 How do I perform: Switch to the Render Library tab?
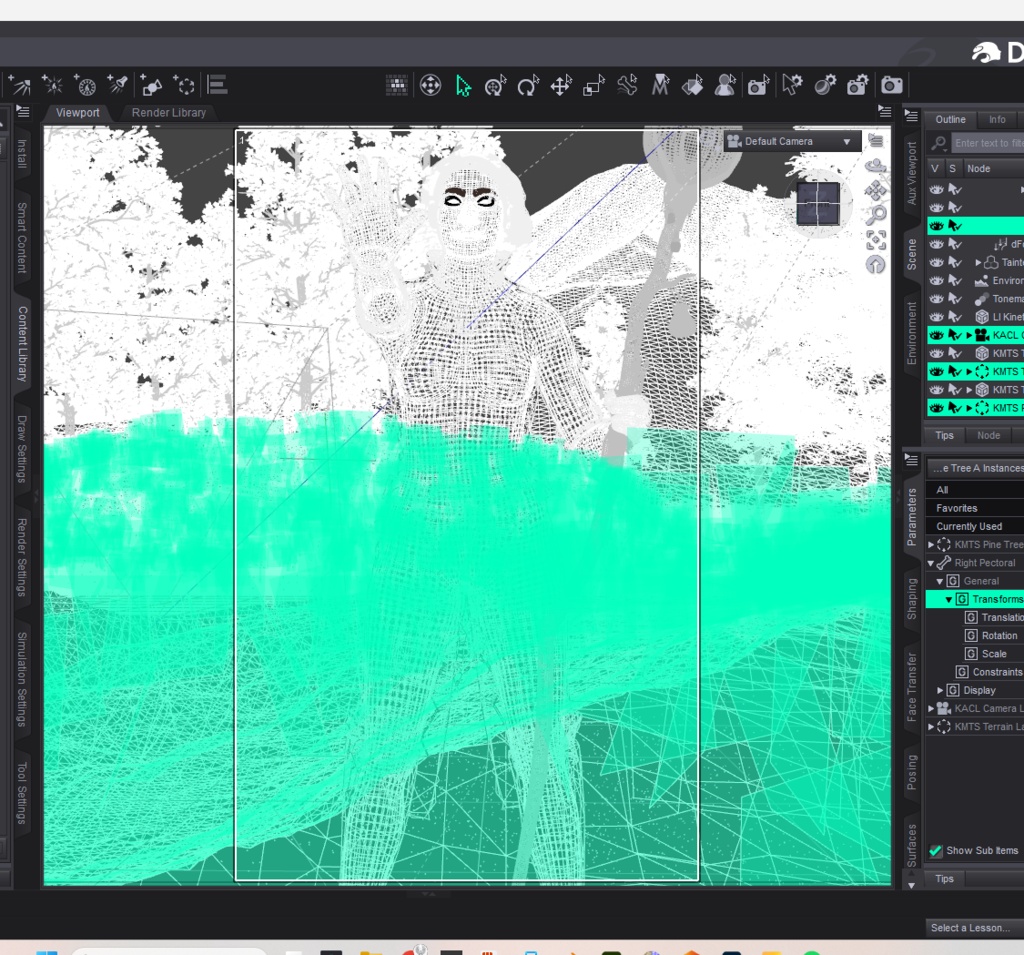coord(168,112)
